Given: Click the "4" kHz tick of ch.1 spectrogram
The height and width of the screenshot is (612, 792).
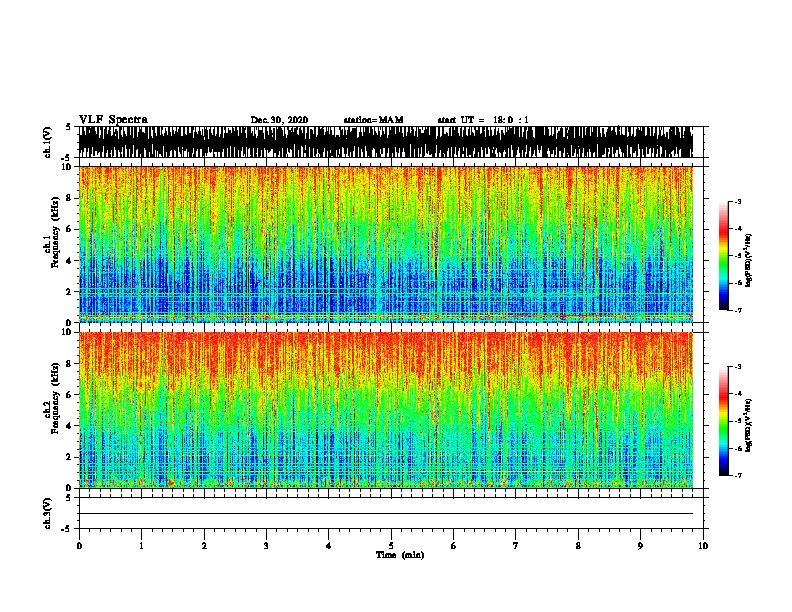Looking at the screenshot, I should pyautogui.click(x=71, y=261).
